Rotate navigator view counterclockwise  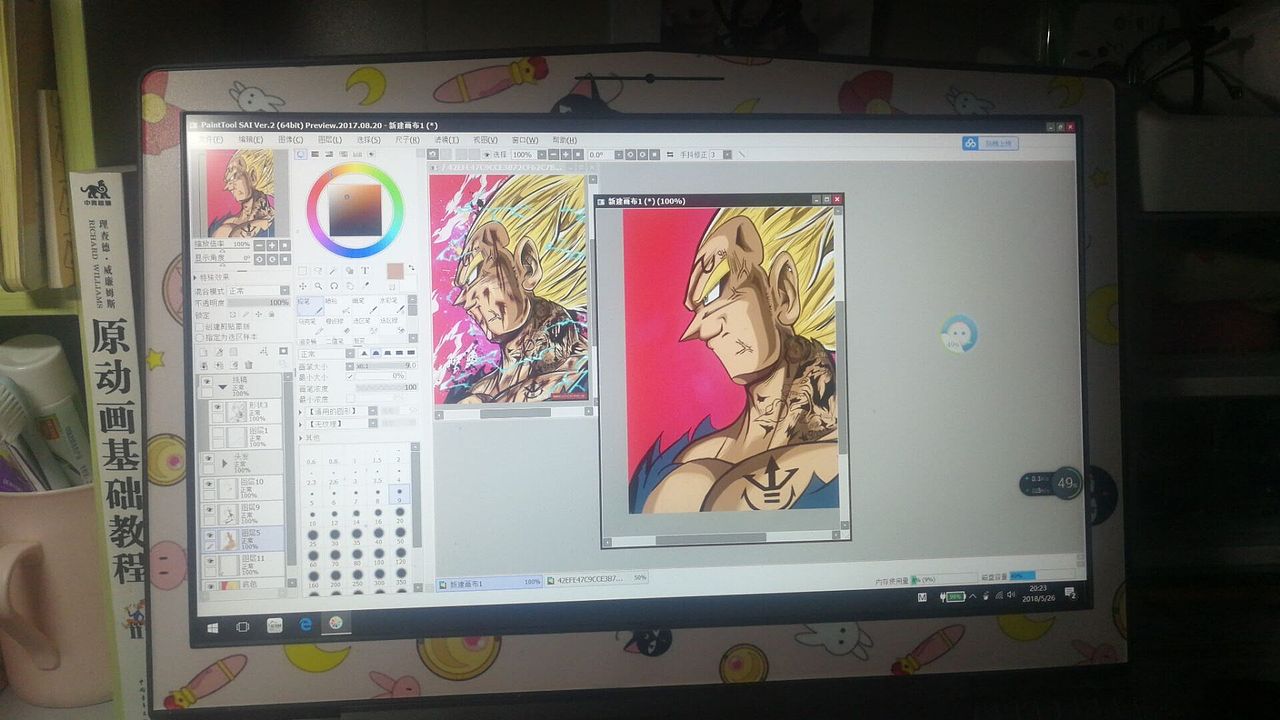pos(259,260)
